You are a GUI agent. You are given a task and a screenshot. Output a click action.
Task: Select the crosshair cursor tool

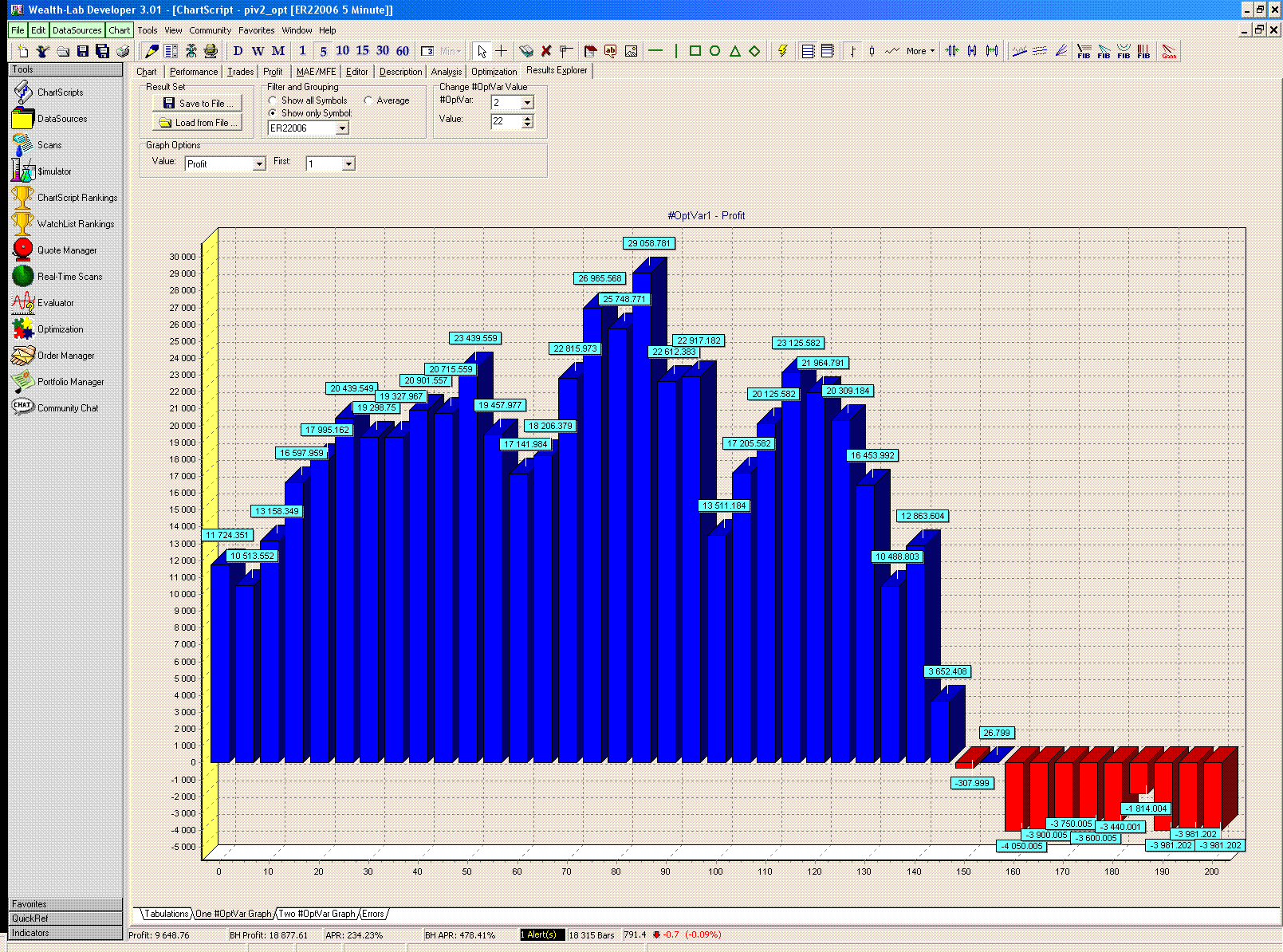(501, 51)
